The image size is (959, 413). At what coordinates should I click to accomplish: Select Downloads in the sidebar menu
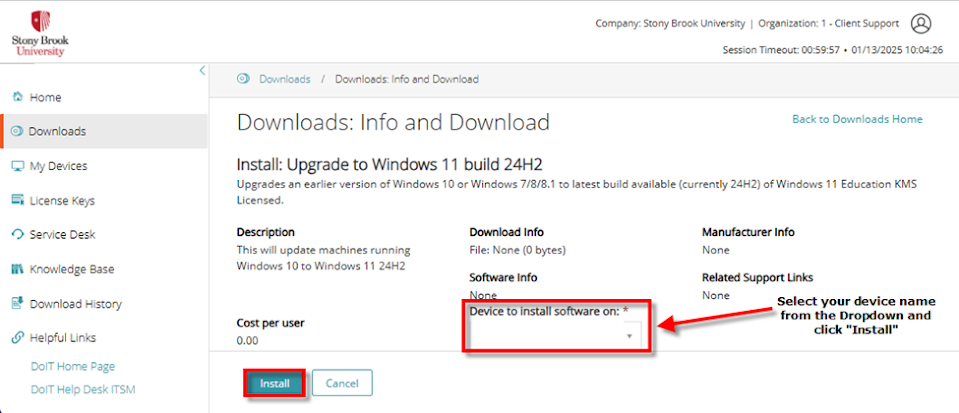[x=104, y=131]
